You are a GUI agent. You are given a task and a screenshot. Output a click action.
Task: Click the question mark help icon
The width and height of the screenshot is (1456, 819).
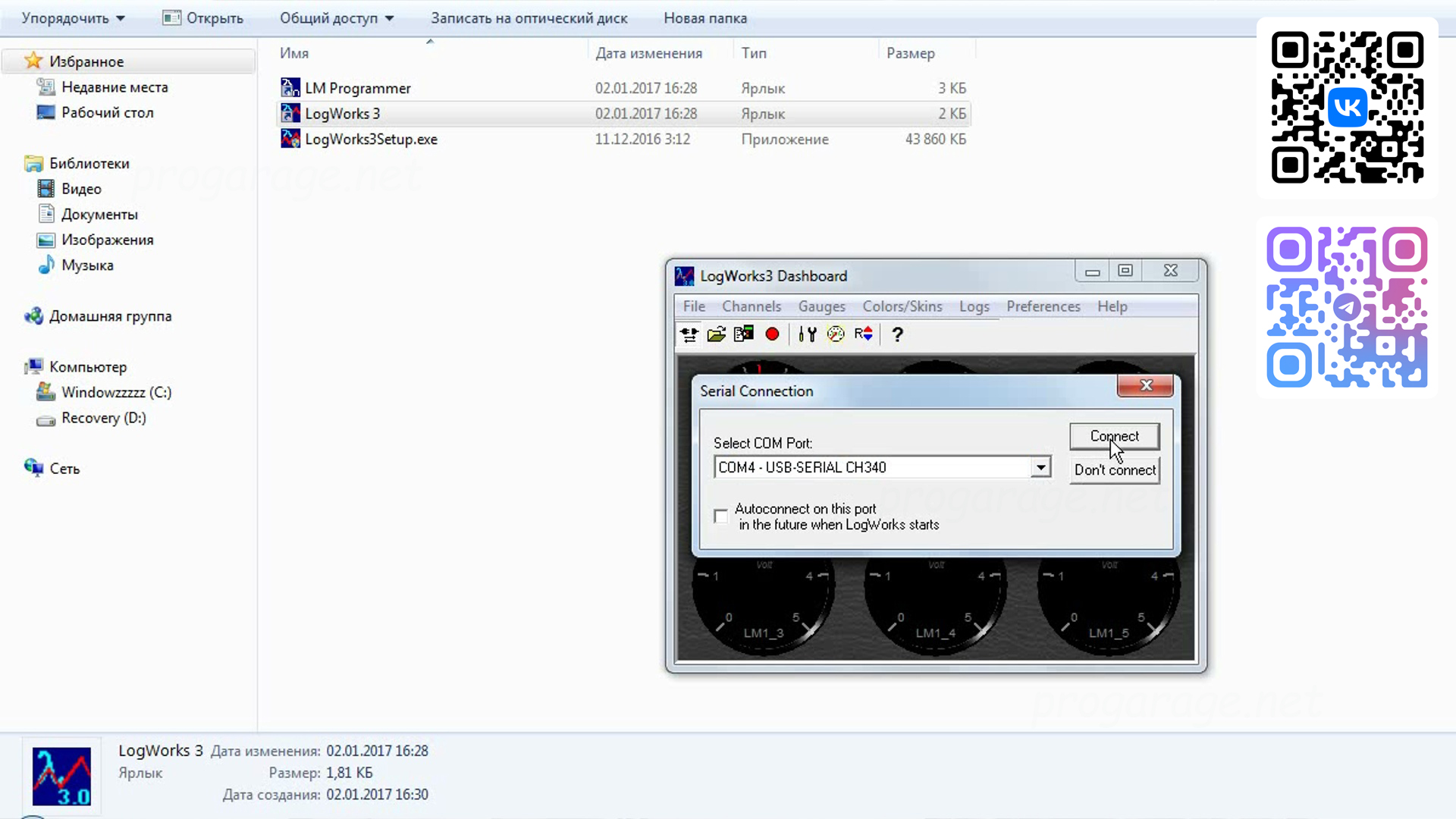click(897, 334)
